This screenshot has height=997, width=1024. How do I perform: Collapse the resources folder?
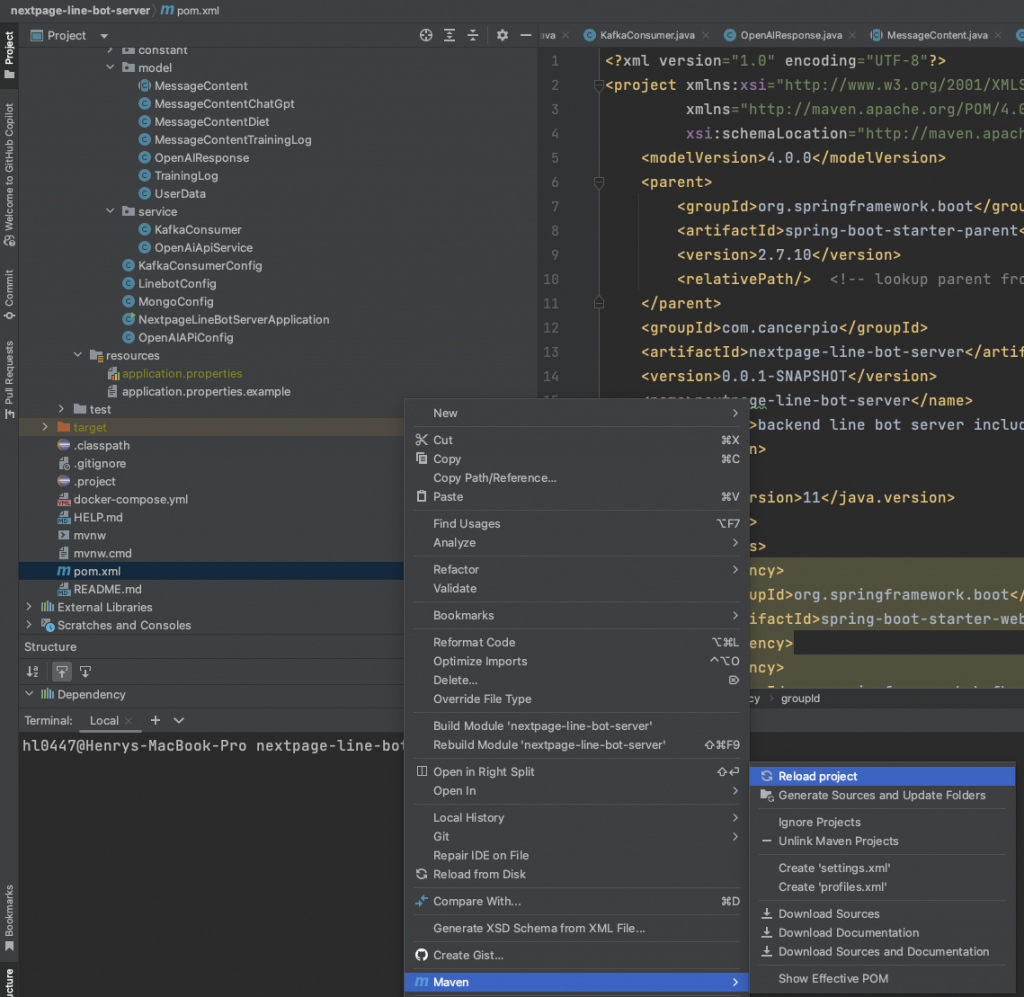tap(78, 355)
